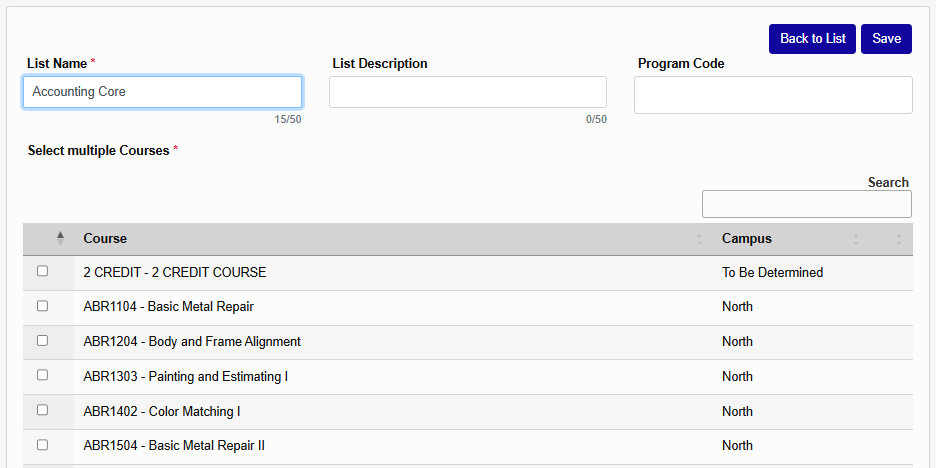The image size is (936, 468).
Task: Click the Select multiple Courses label
Action: pyautogui.click(x=98, y=151)
